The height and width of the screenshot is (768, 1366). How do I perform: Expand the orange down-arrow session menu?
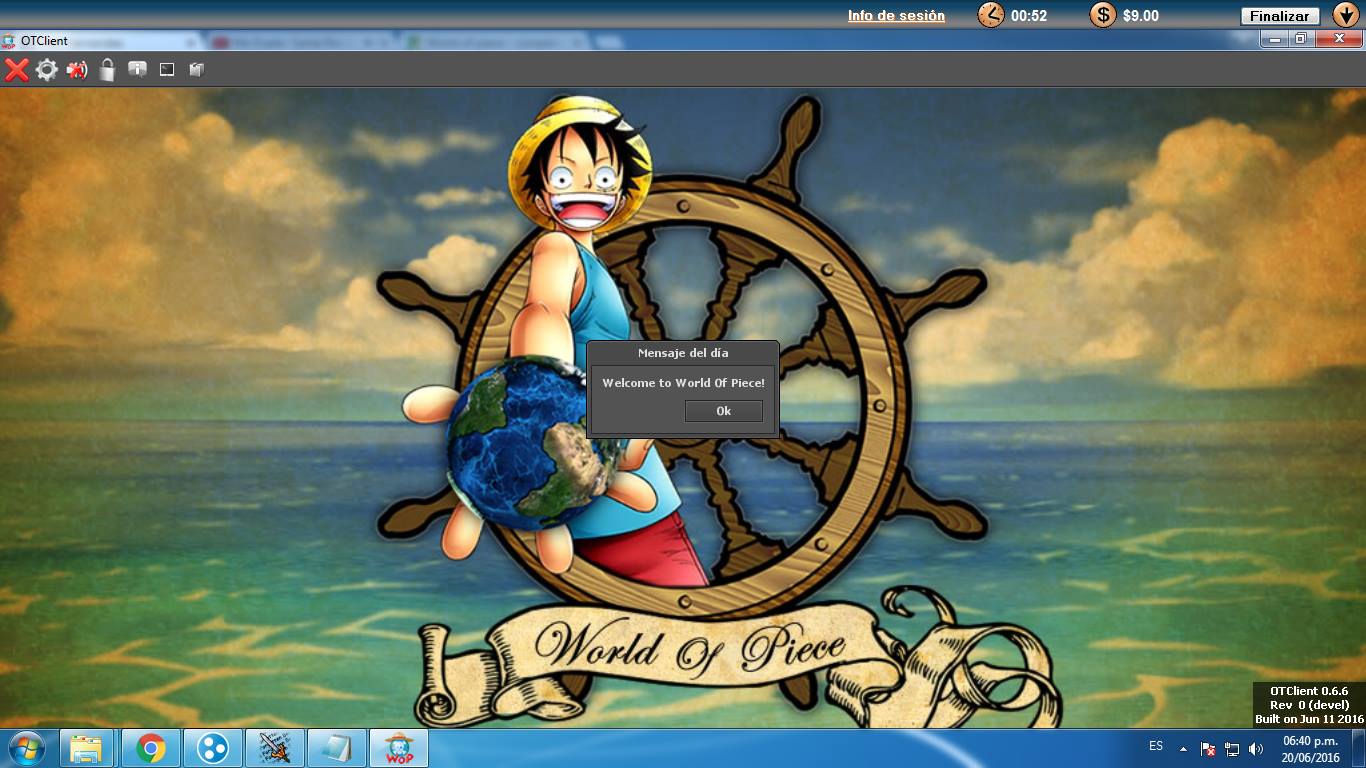click(x=1345, y=15)
